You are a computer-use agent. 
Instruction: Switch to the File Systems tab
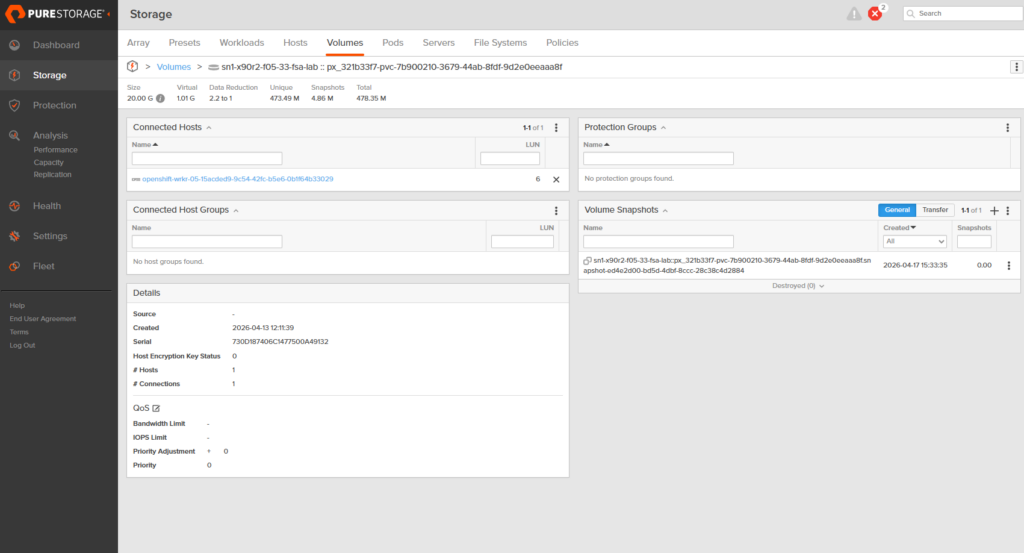(500, 43)
